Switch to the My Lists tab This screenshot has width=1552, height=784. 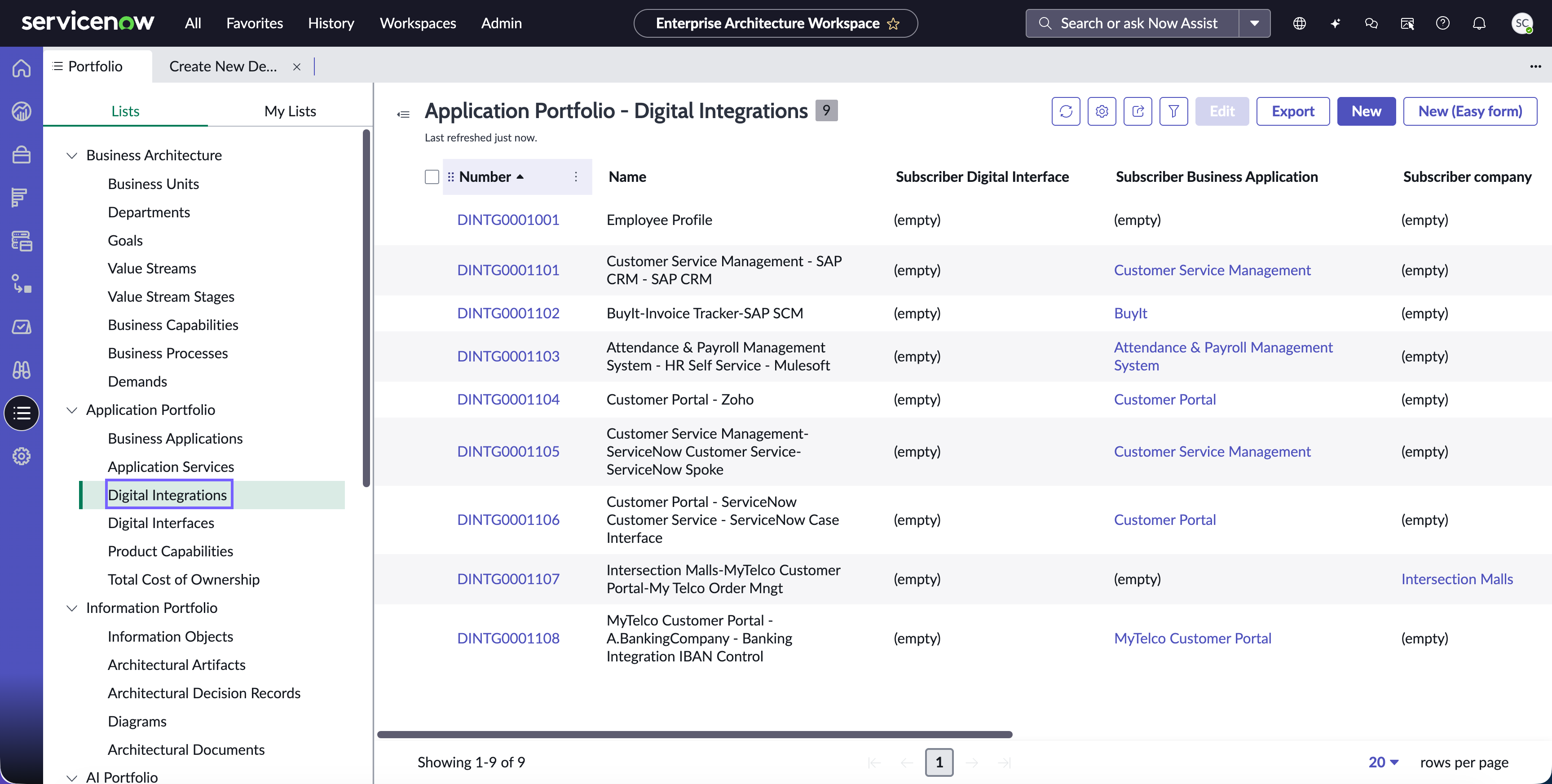click(291, 111)
